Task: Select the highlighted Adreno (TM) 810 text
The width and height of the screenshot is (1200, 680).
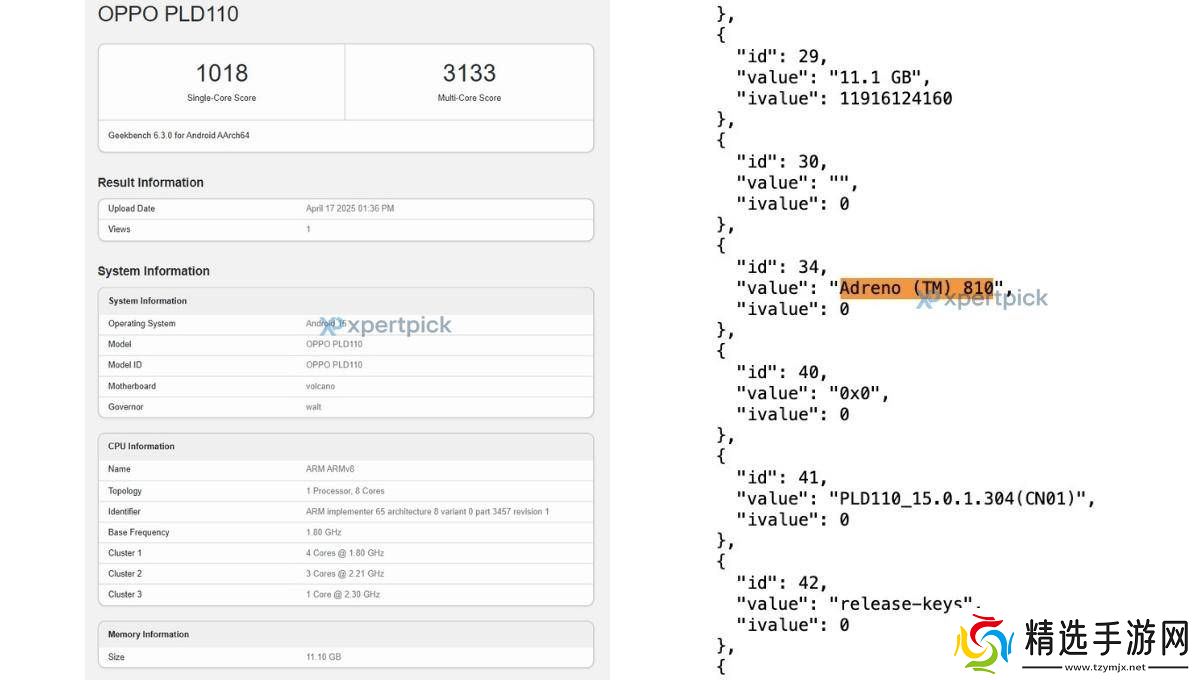Action: tap(916, 288)
